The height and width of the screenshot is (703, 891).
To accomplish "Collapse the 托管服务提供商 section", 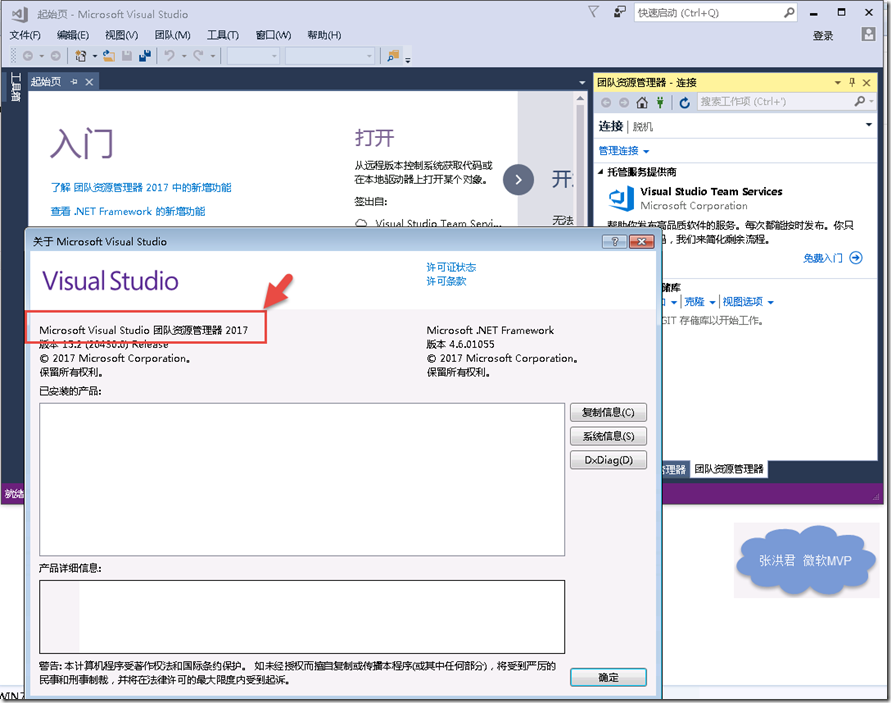I will pos(602,172).
